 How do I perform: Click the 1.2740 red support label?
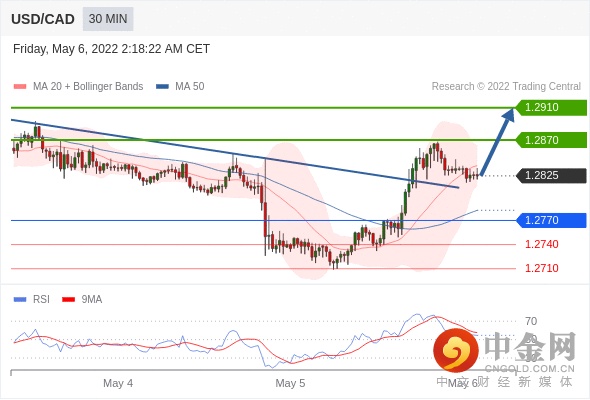click(542, 244)
